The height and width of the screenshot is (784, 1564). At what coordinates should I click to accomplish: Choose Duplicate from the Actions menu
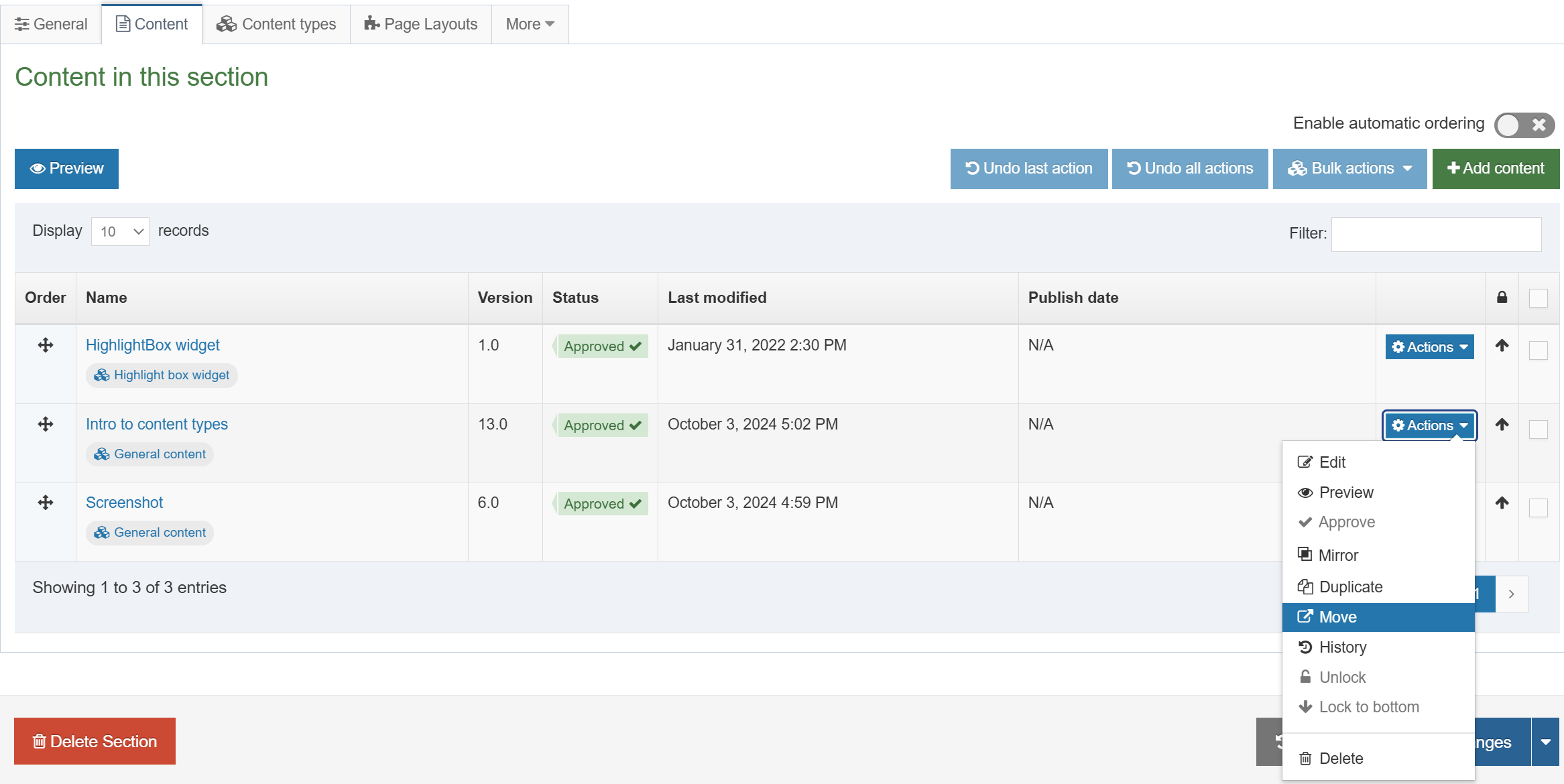[x=1350, y=587]
